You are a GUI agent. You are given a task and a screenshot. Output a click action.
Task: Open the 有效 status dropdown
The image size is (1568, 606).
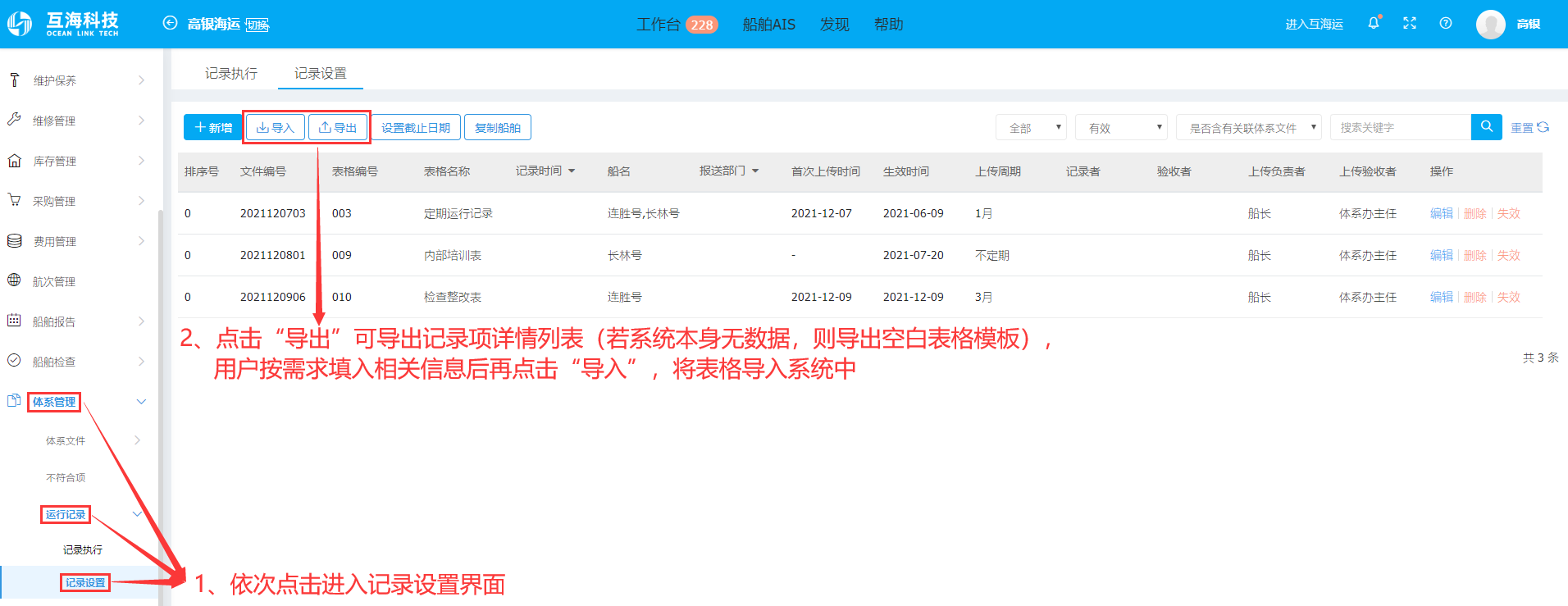pyautogui.click(x=1121, y=127)
